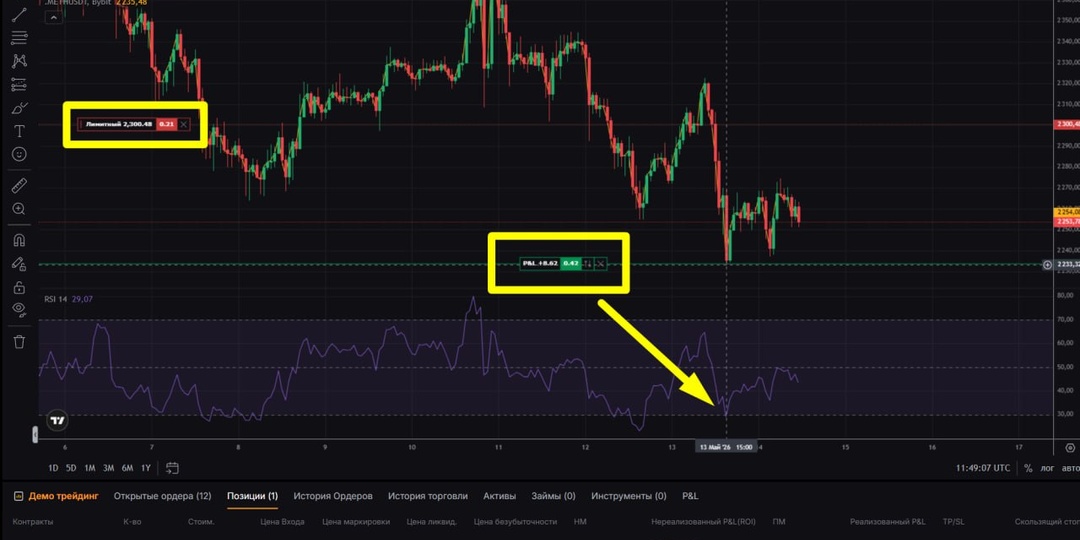Select the Лимитный 2,300.48 order label

(118, 125)
